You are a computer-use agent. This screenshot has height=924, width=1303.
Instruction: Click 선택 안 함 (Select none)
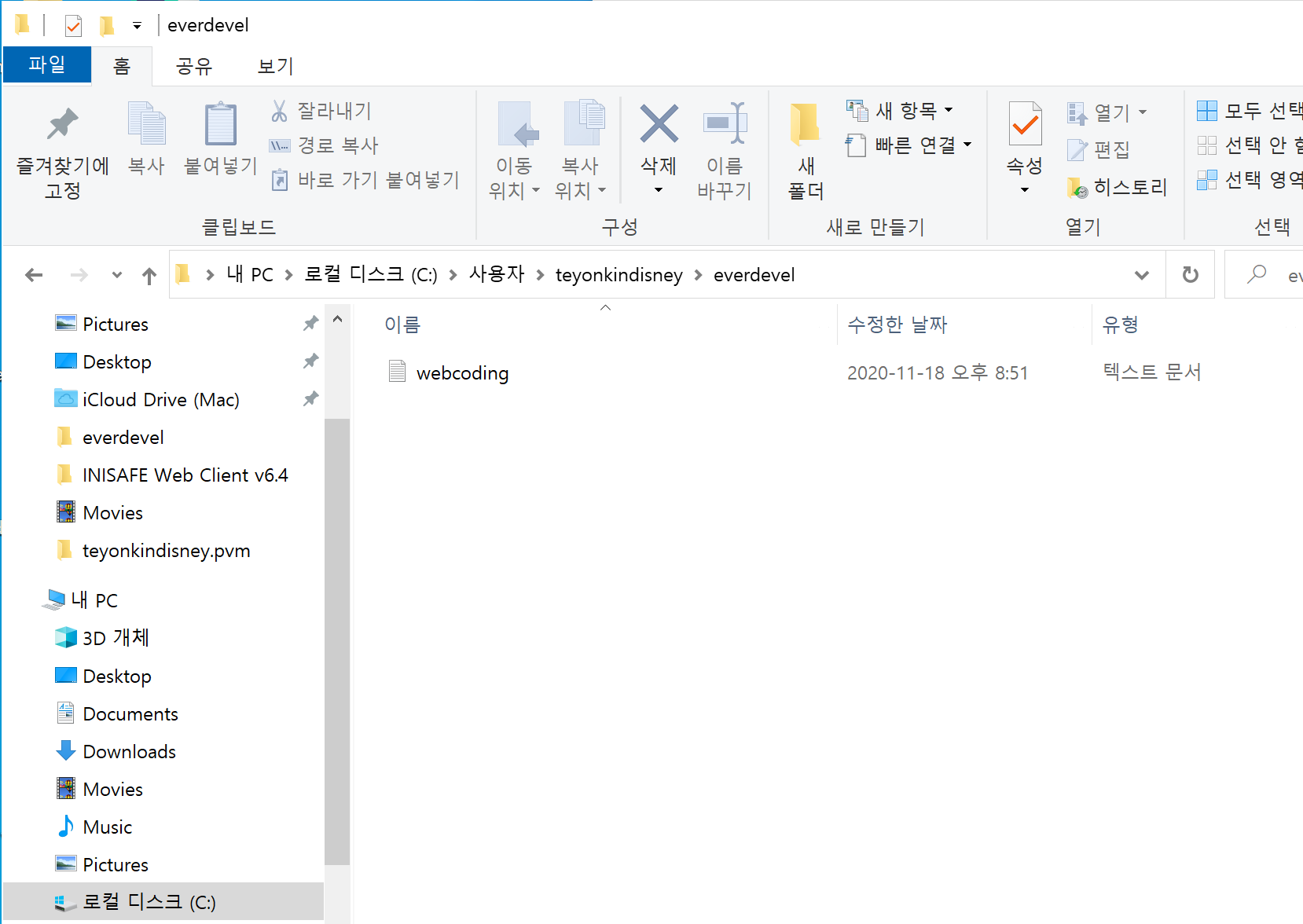click(1249, 145)
